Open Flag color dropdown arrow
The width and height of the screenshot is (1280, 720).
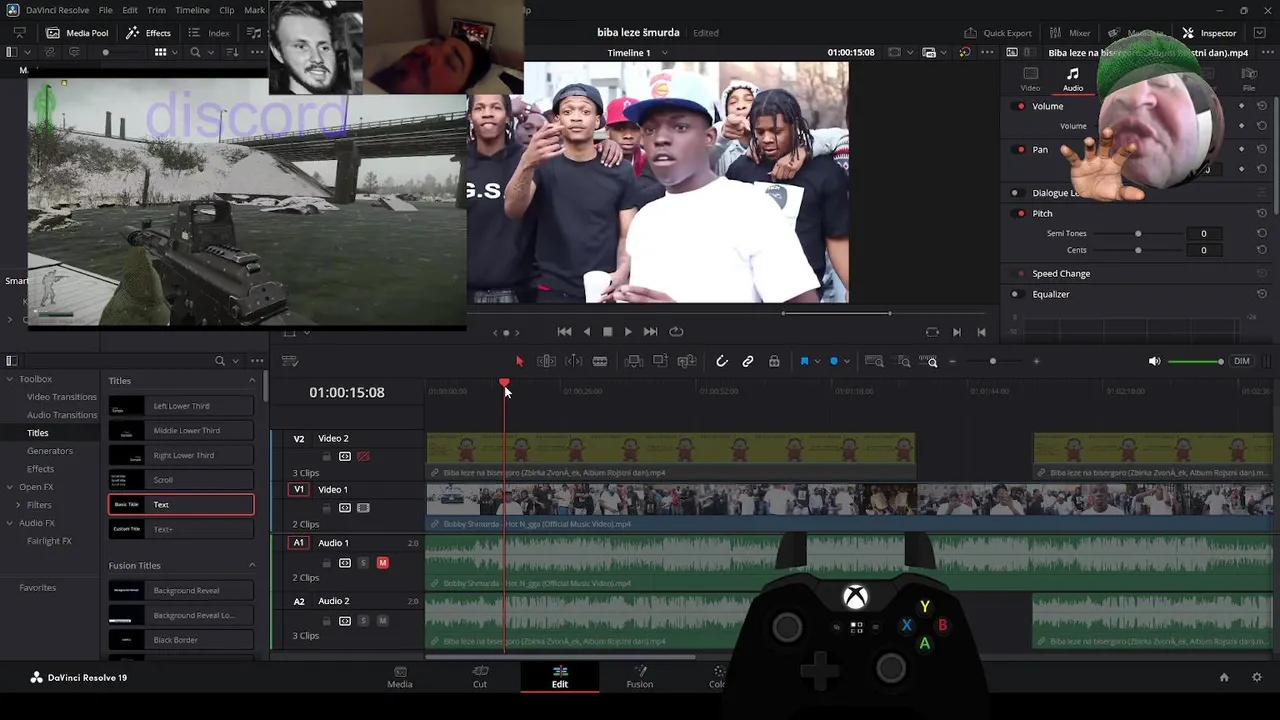click(x=817, y=361)
